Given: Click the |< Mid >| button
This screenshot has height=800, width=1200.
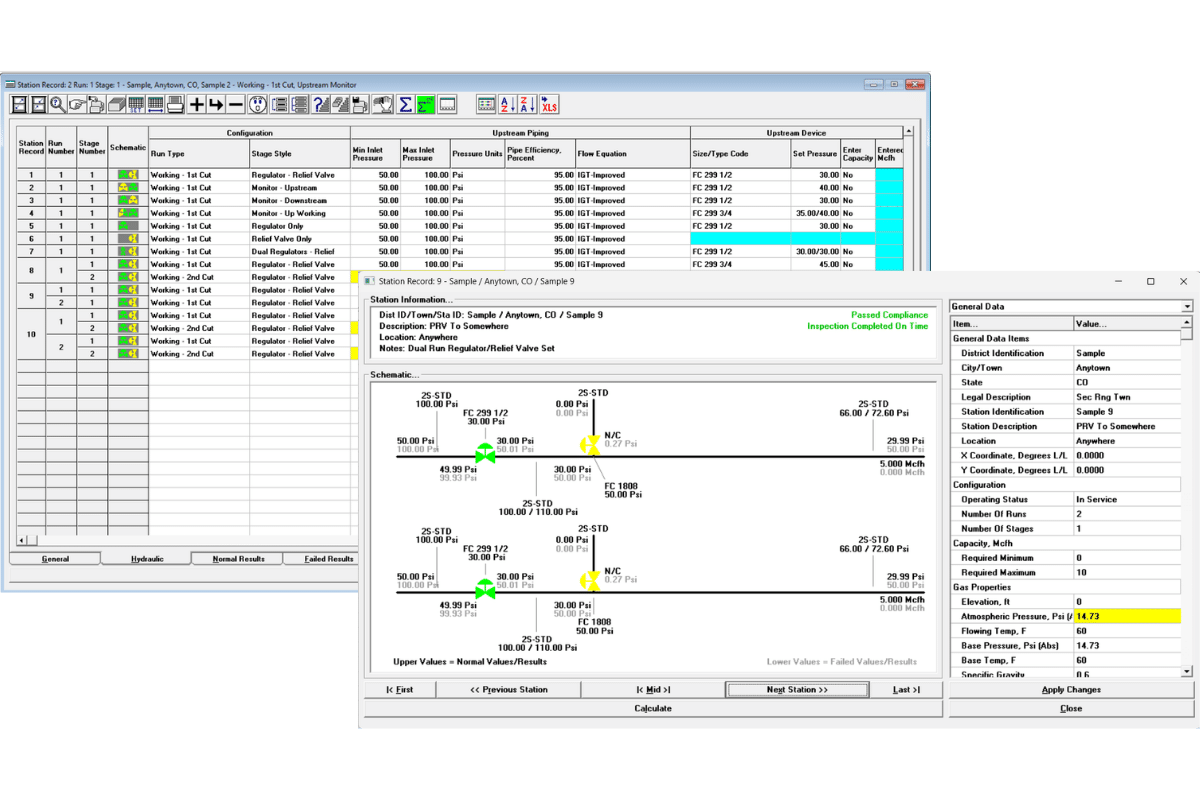Looking at the screenshot, I should coord(653,690).
